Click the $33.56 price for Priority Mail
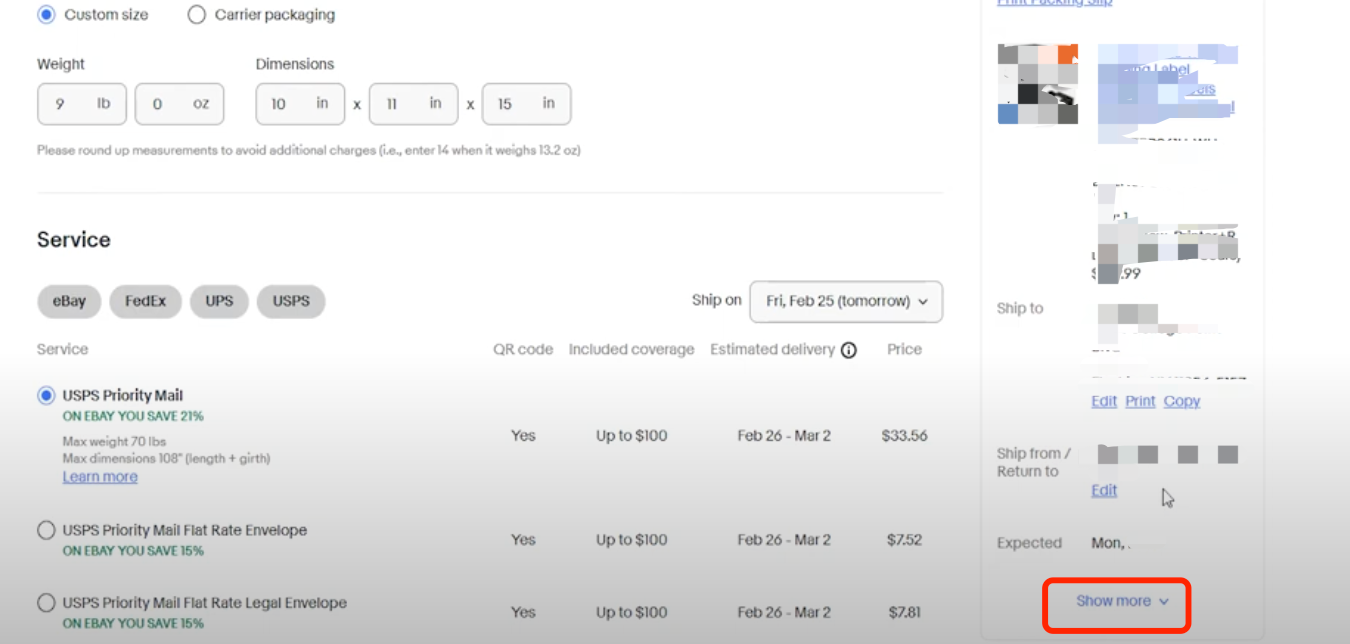The width and height of the screenshot is (1350, 644). (x=904, y=436)
